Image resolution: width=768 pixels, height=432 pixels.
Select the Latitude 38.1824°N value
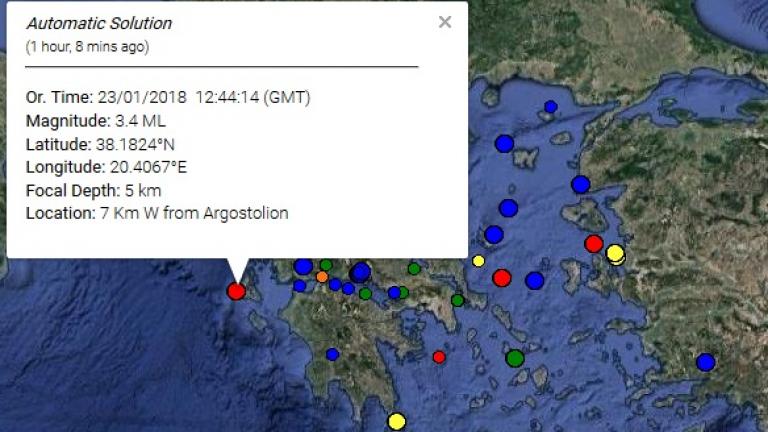coord(135,144)
